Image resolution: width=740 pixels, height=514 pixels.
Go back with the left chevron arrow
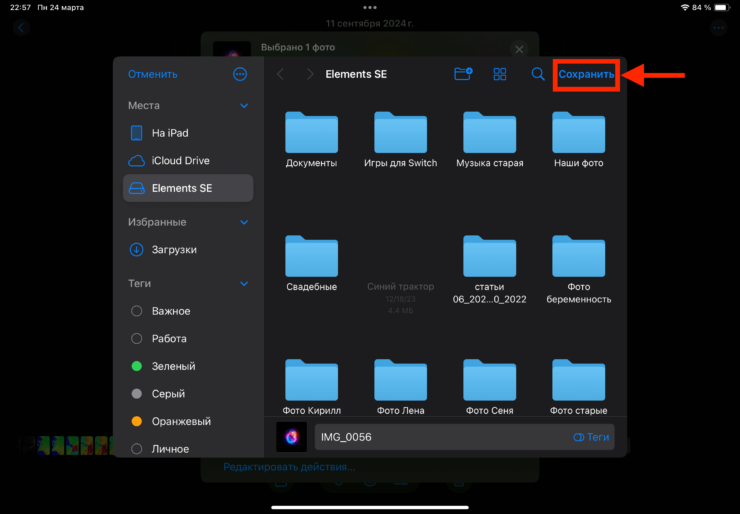280,74
